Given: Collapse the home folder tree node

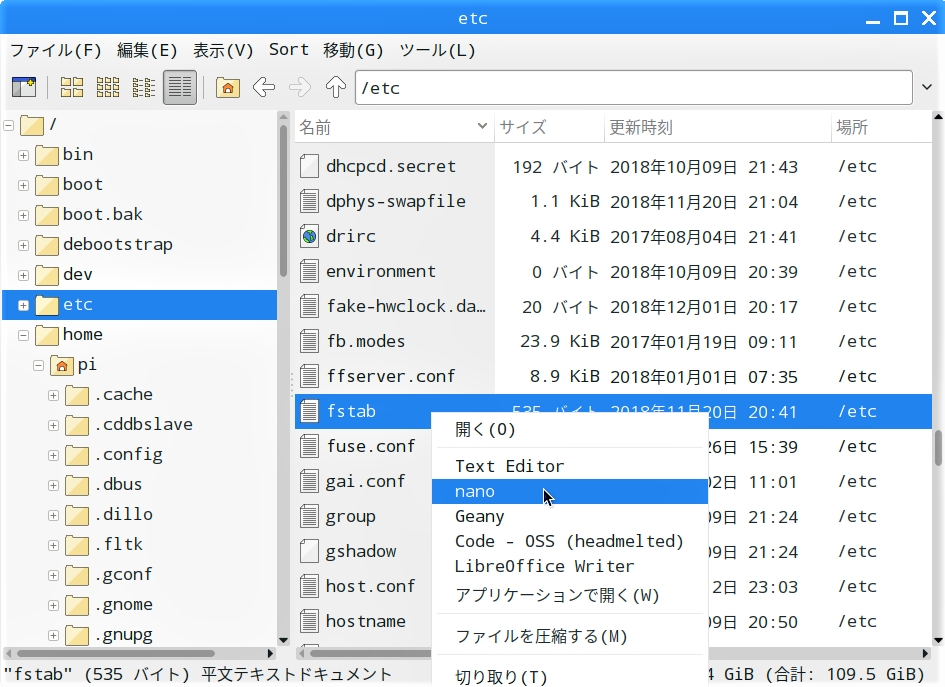Looking at the screenshot, I should point(24,335).
